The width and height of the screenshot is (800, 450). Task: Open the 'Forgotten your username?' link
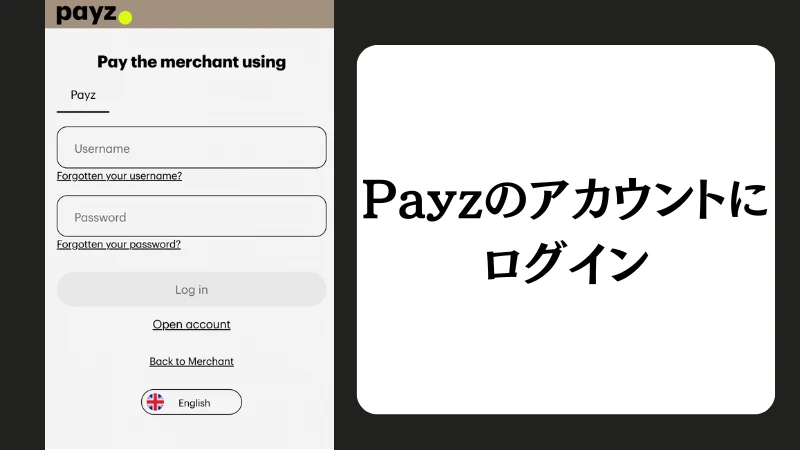point(119,176)
